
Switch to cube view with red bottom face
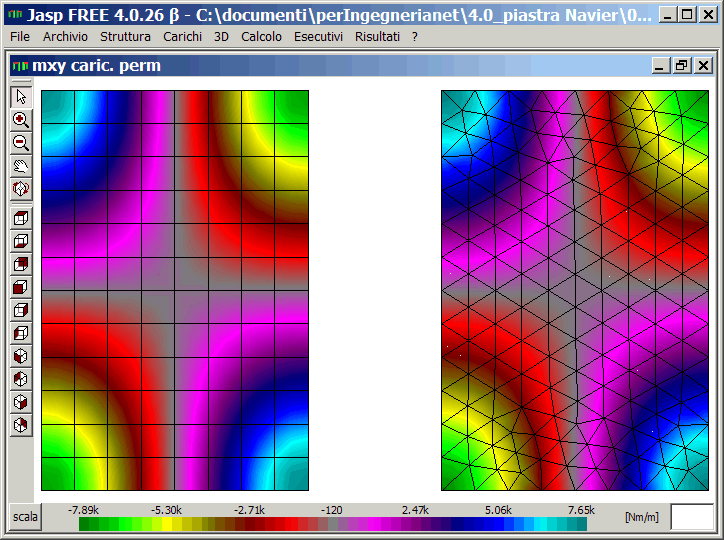pos(21,241)
